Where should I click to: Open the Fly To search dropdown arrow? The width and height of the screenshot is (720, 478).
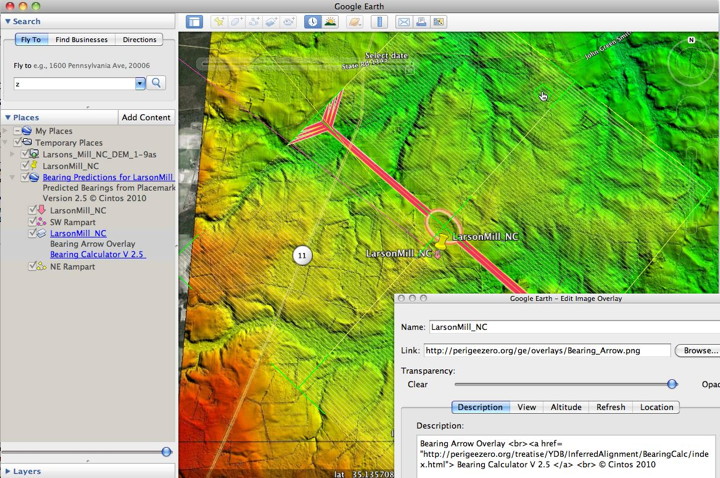click(x=140, y=84)
